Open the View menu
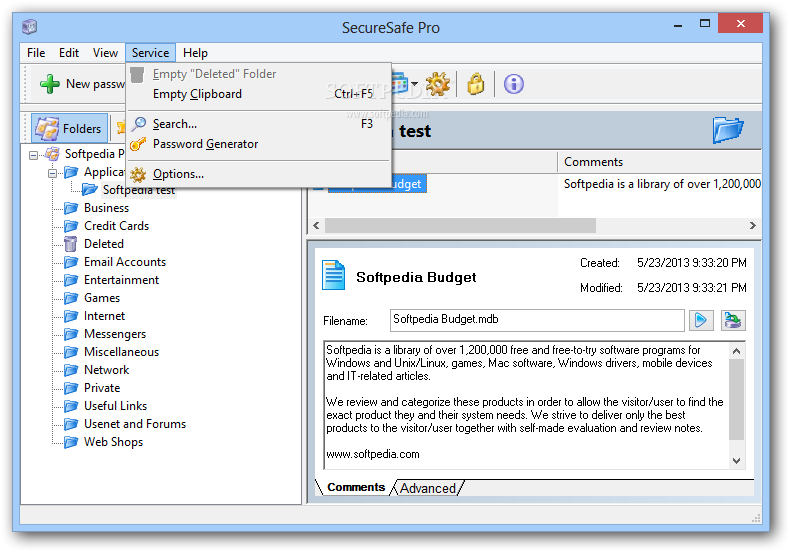790x552 pixels. 105,53
